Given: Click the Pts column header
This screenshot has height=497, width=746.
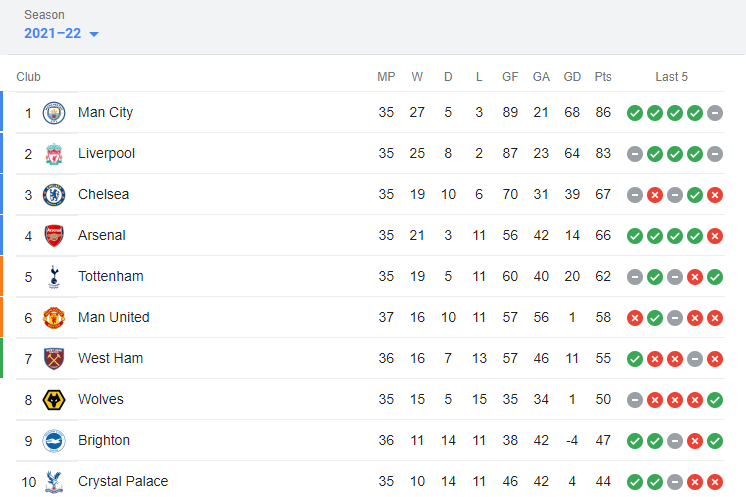Looking at the screenshot, I should tap(603, 77).
